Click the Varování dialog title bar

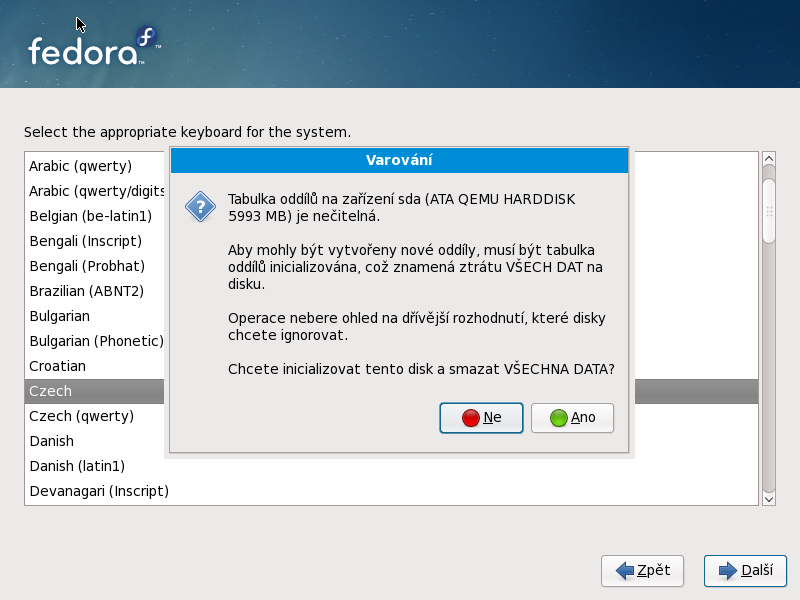point(399,160)
